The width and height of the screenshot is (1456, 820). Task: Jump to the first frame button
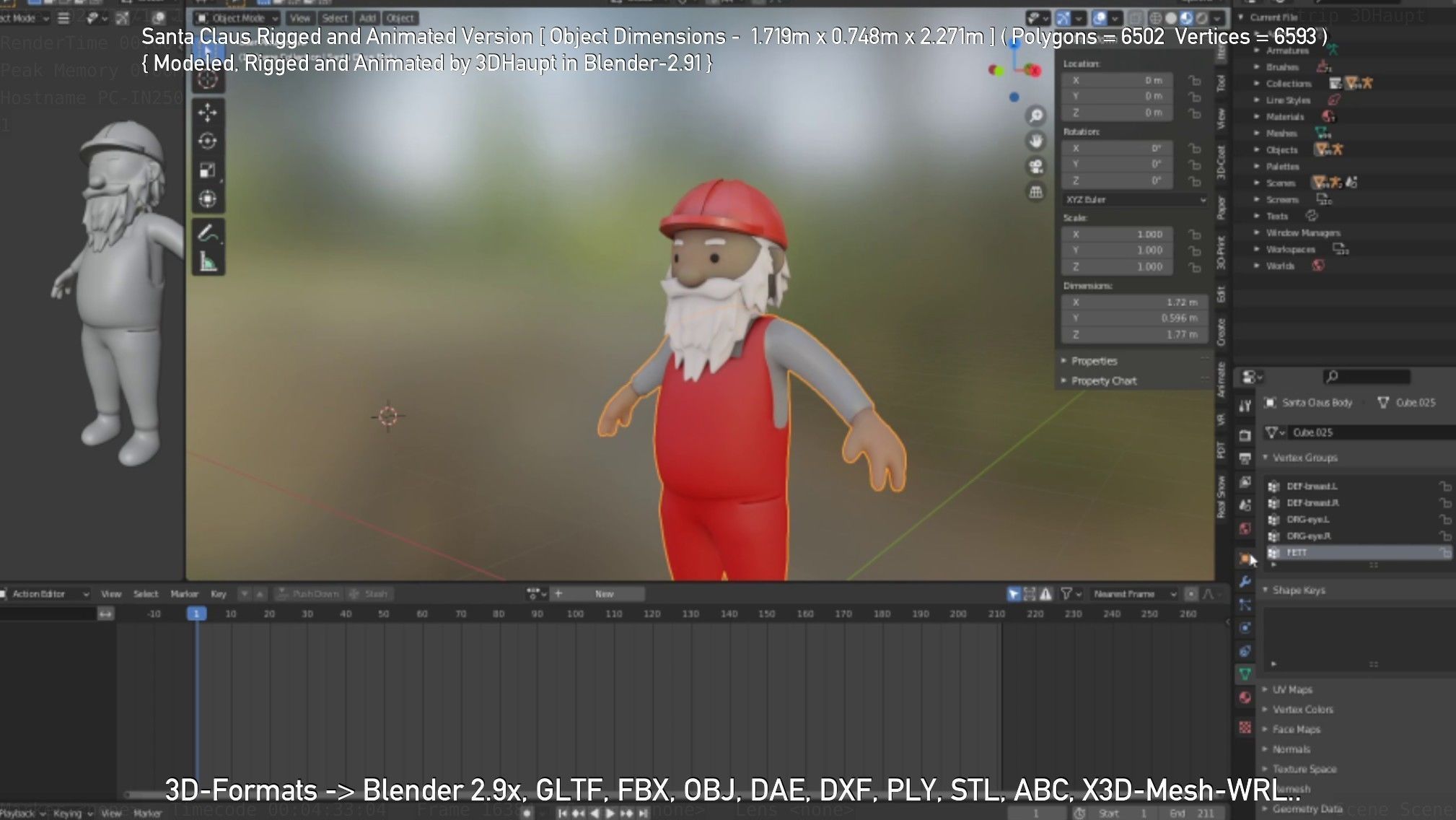[563, 814]
